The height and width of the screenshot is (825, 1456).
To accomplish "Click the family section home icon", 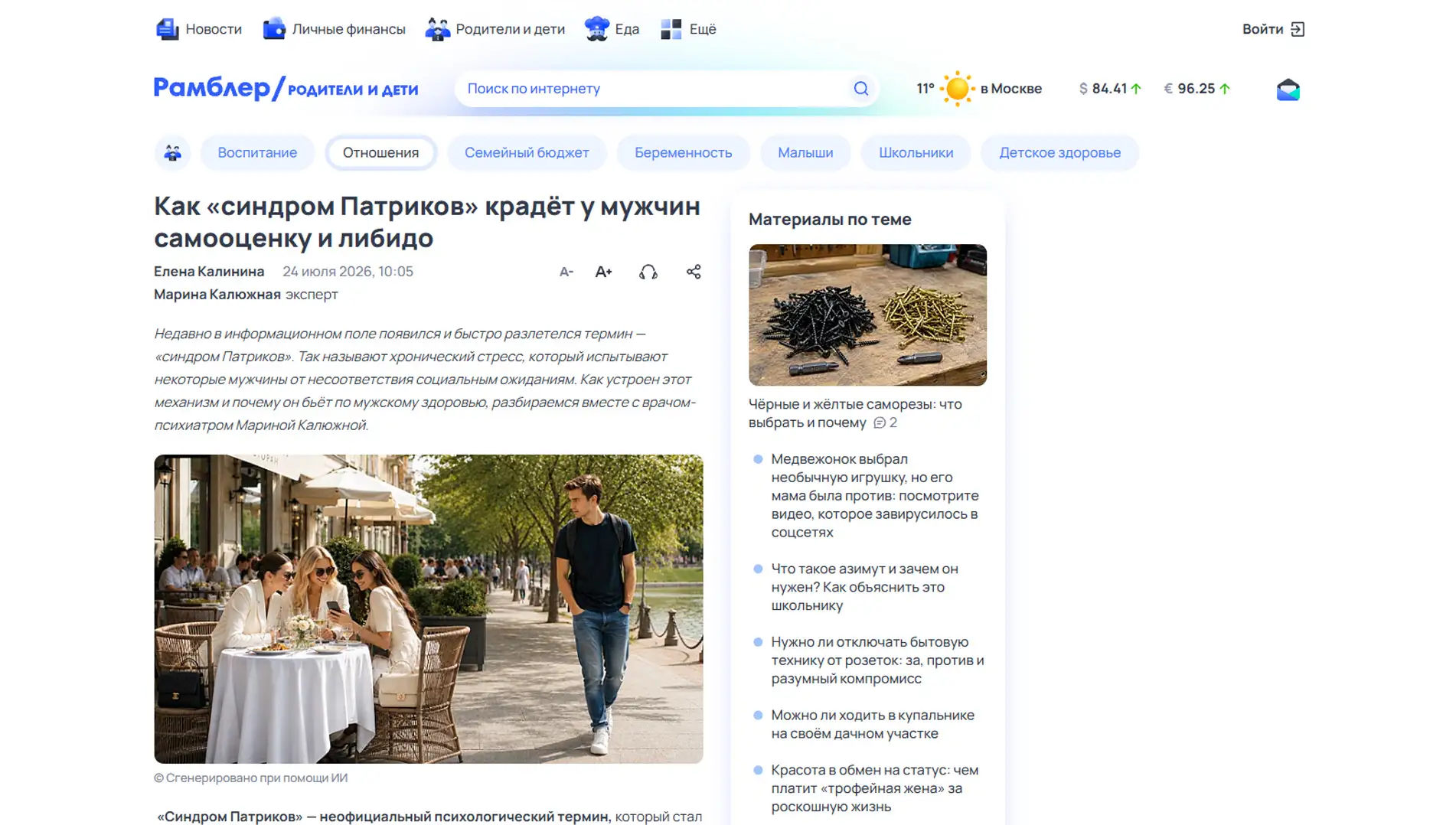I will point(172,152).
